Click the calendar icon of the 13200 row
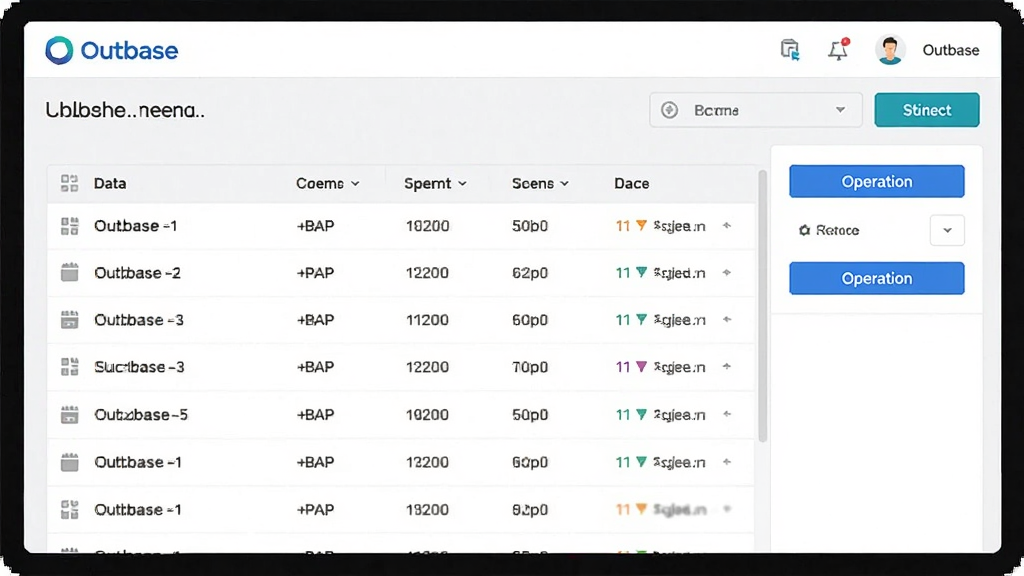This screenshot has width=1024, height=576. pyautogui.click(x=69, y=462)
